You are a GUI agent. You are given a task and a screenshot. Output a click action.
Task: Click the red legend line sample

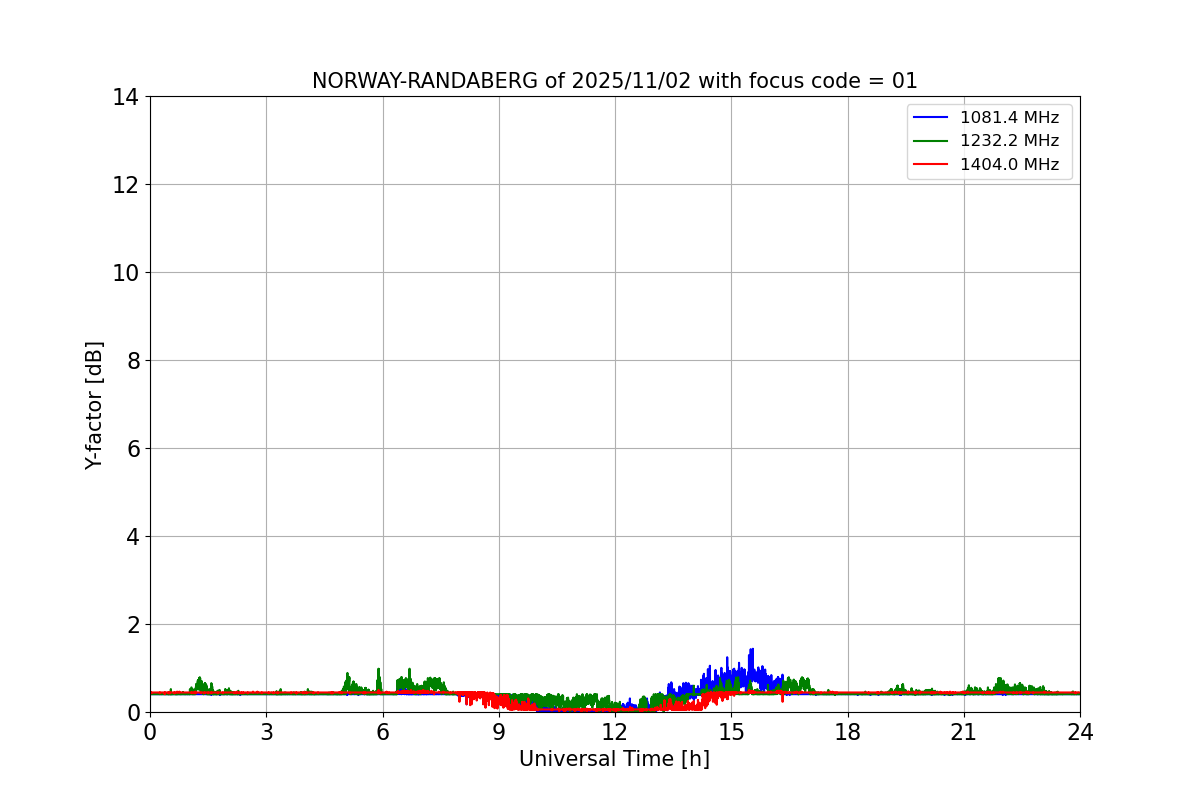point(931,165)
